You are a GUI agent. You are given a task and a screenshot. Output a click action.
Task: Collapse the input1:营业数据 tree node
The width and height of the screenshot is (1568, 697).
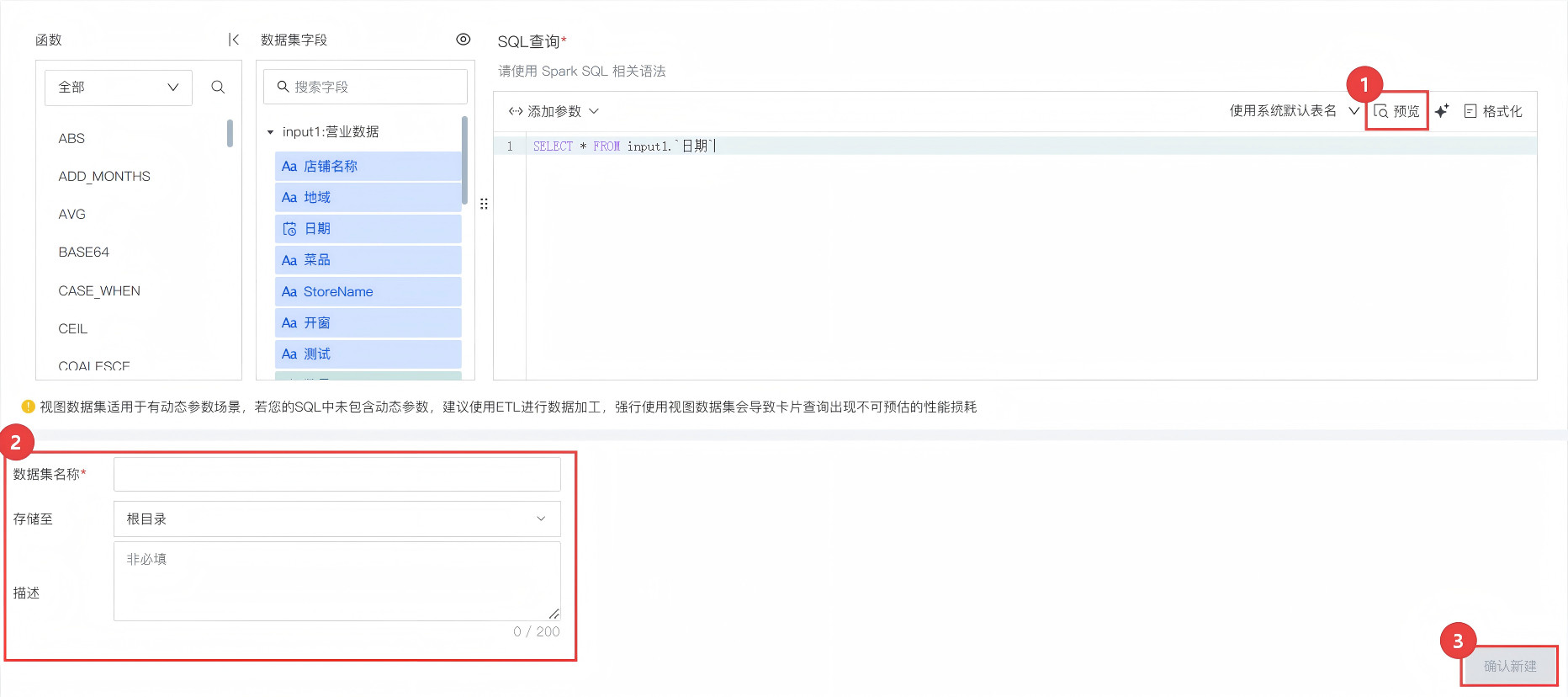(270, 132)
